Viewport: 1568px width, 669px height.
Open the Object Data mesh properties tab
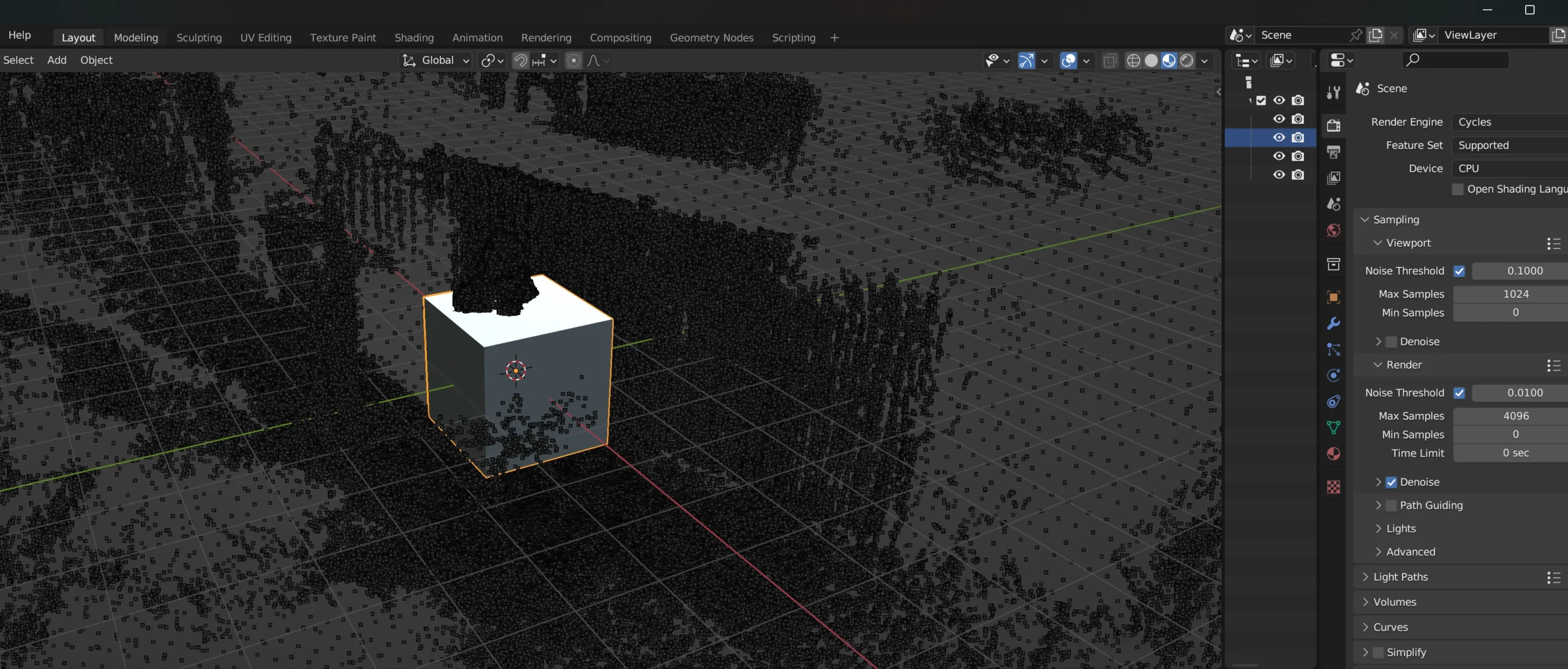[1333, 428]
